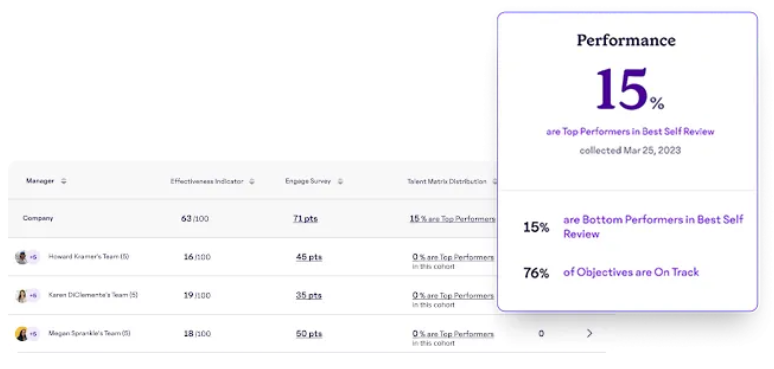Open Company 71 pts engage survey

(306, 219)
